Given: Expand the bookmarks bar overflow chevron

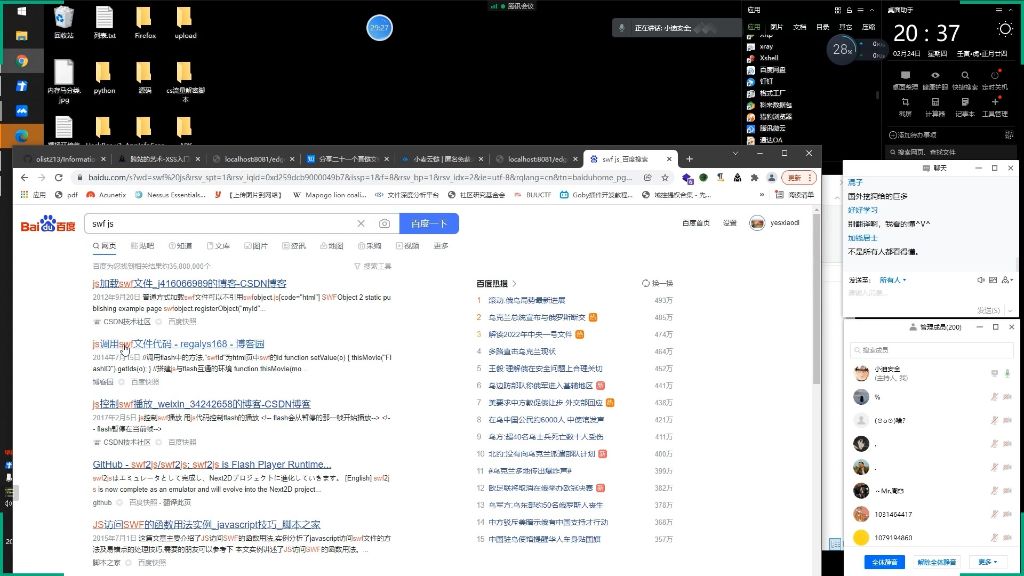Looking at the screenshot, I should click(x=761, y=195).
